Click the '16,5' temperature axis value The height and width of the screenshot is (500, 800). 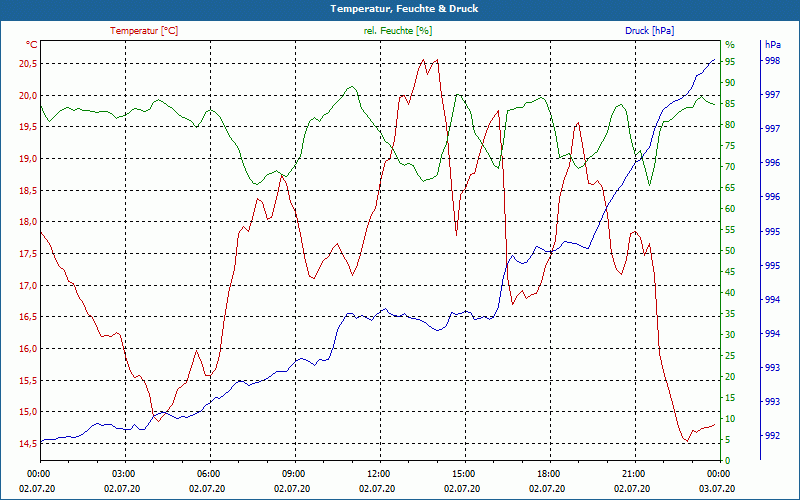(x=28, y=317)
